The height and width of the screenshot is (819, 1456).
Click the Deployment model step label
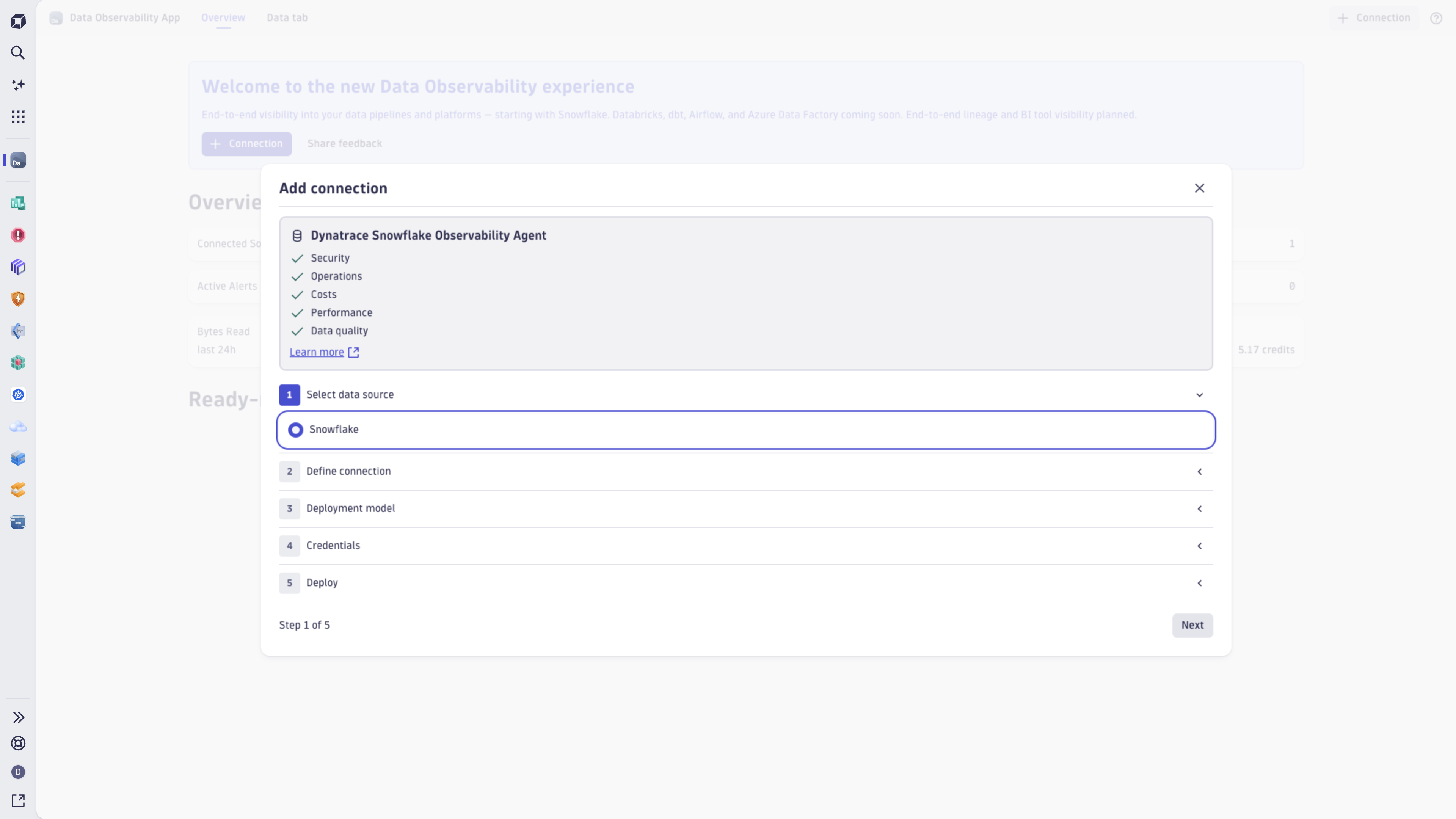point(350,509)
